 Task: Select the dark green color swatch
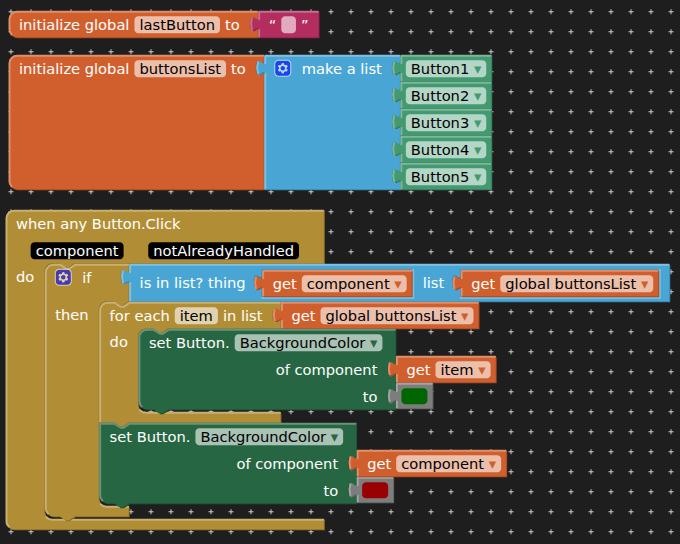(x=414, y=396)
